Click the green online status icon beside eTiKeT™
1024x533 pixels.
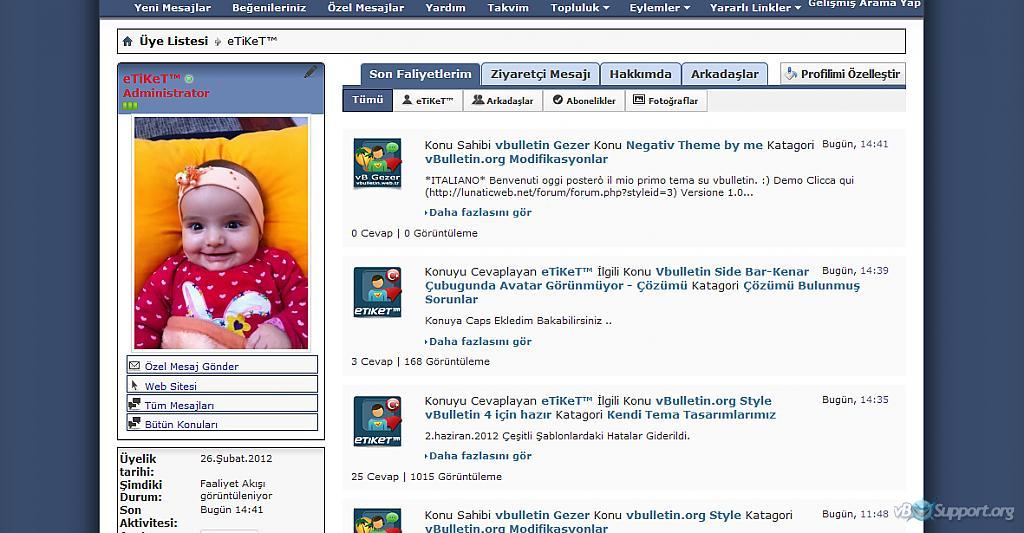pyautogui.click(x=189, y=79)
